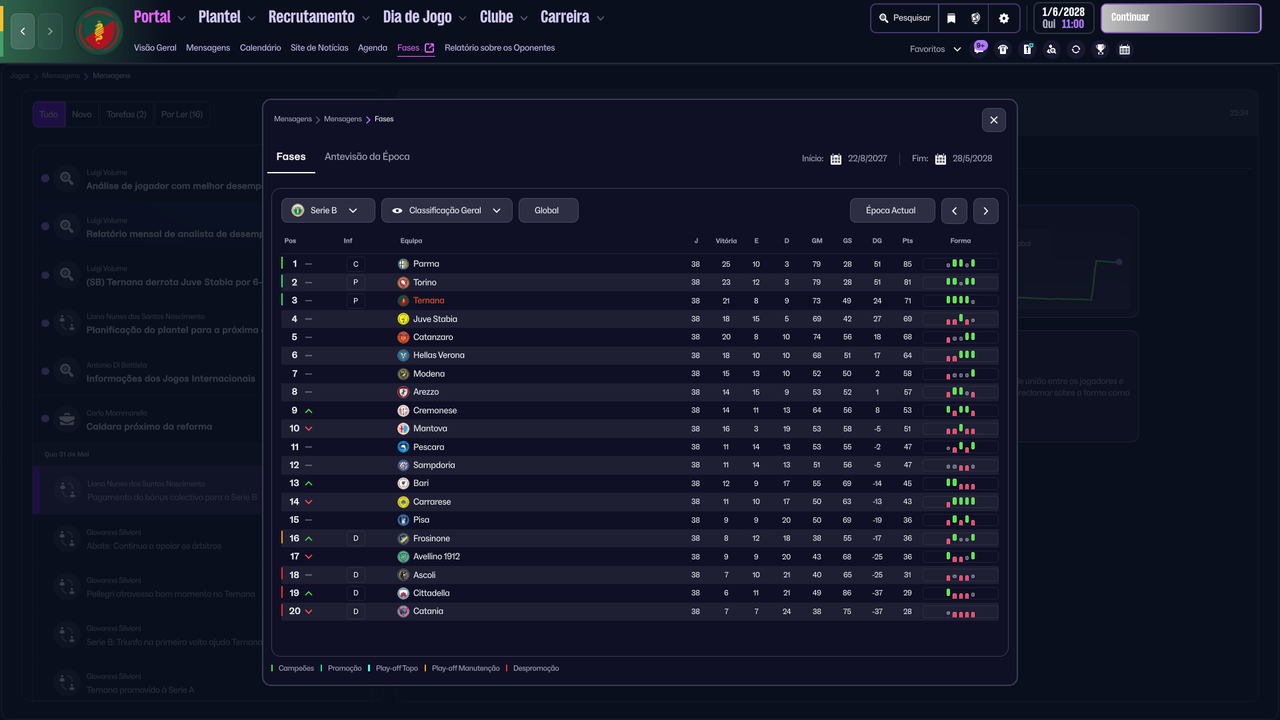Go to next season with right arrow
Viewport: 1280px width, 720px height.
[x=986, y=211]
